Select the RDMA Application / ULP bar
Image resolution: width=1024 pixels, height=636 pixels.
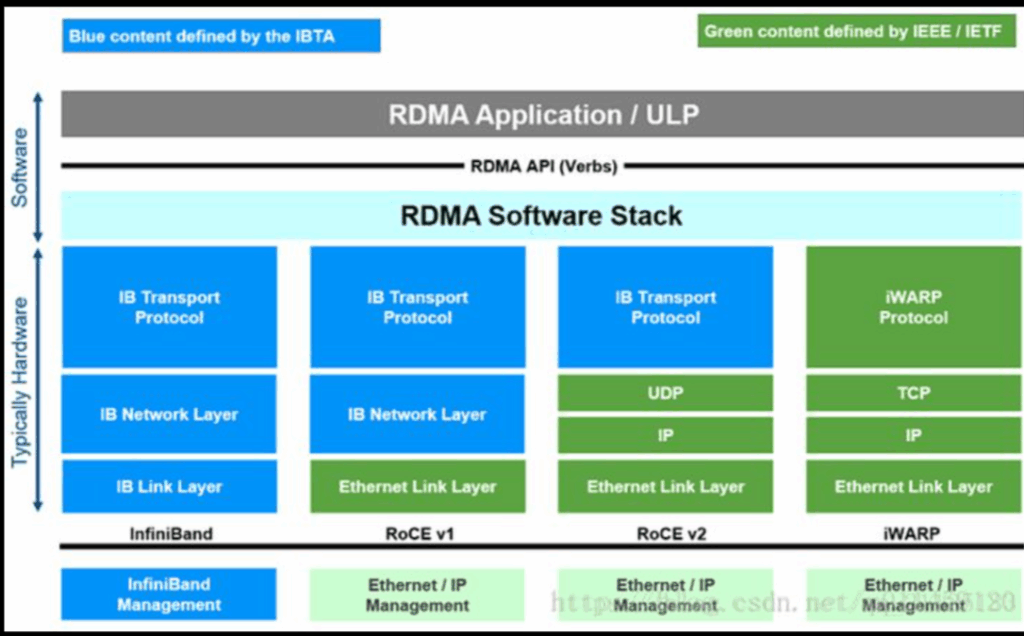coord(542,114)
